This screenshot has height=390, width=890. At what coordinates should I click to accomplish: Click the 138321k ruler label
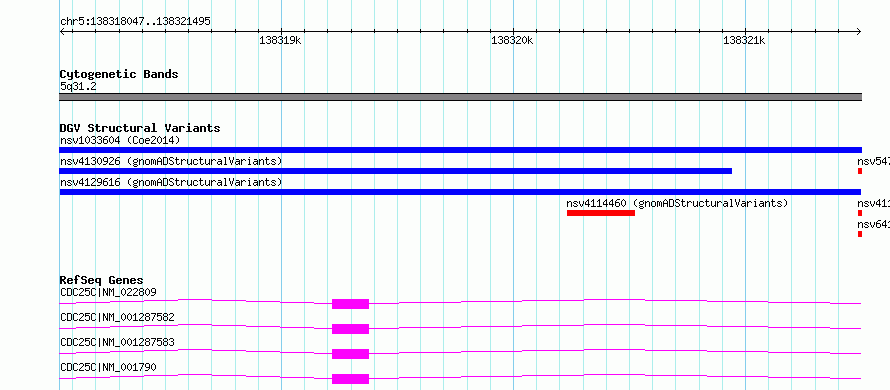tap(745, 40)
